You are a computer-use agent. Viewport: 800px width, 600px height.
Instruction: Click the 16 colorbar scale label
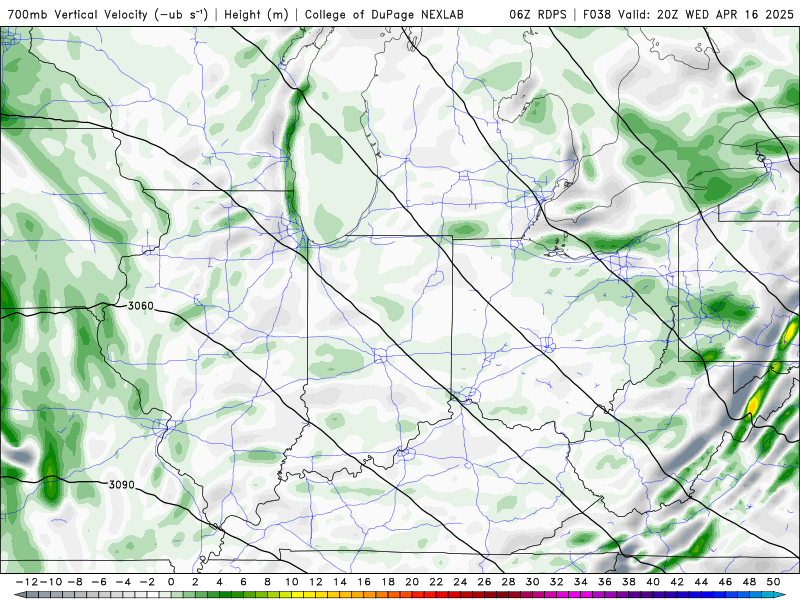click(x=364, y=582)
